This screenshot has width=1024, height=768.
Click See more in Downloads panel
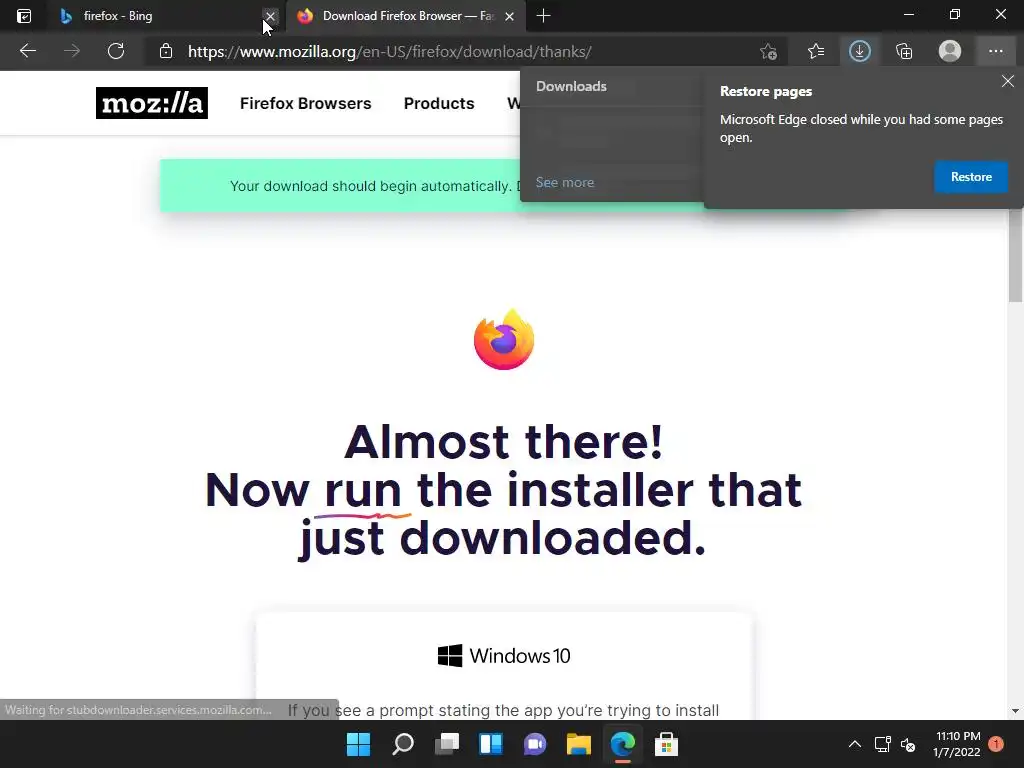565,182
